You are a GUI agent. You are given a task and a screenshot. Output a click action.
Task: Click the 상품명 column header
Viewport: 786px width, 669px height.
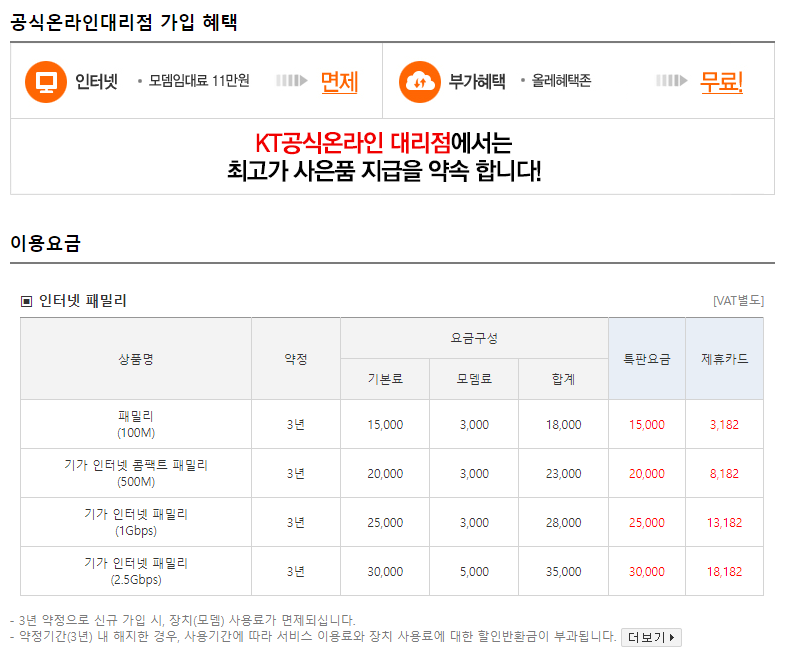pyautogui.click(x=136, y=359)
